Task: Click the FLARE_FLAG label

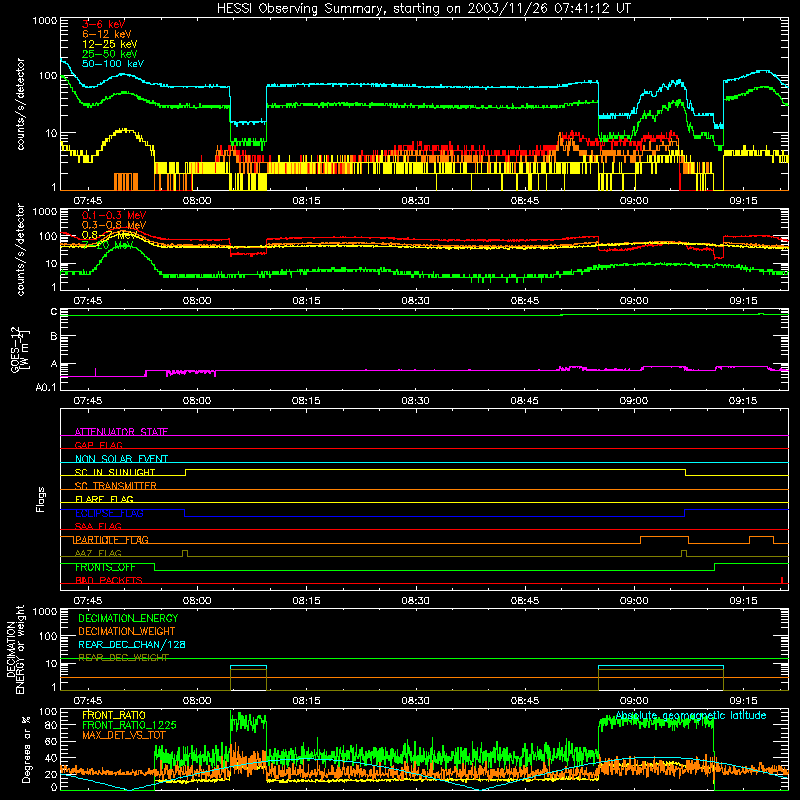Action: pyautogui.click(x=104, y=499)
